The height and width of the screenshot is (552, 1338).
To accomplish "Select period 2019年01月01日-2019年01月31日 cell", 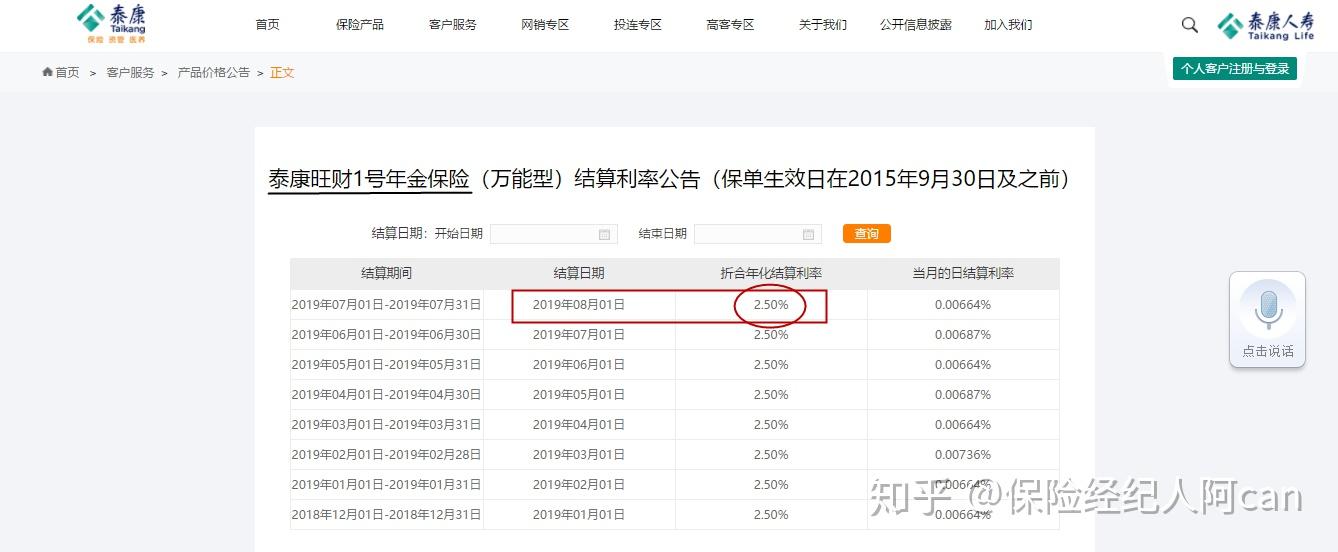I will click(387, 485).
